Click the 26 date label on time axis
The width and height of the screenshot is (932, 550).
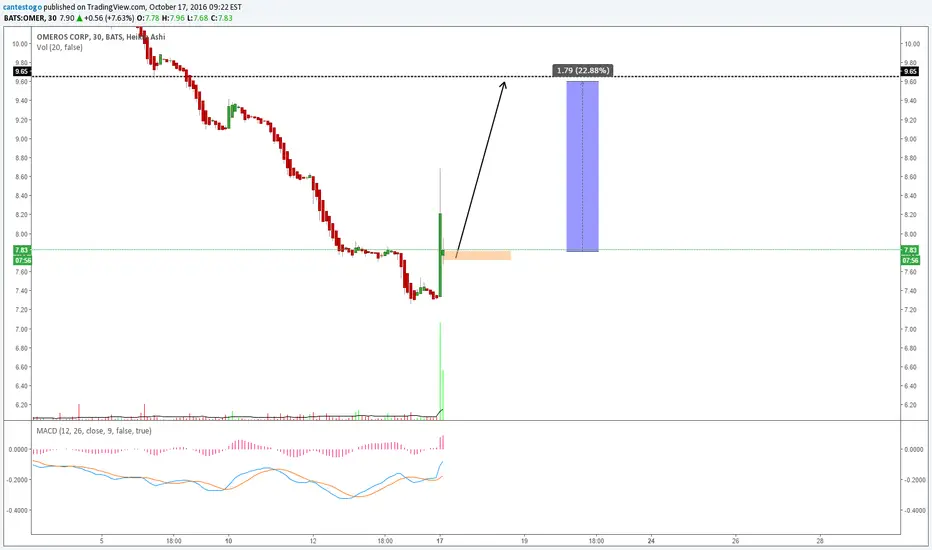tap(736, 540)
